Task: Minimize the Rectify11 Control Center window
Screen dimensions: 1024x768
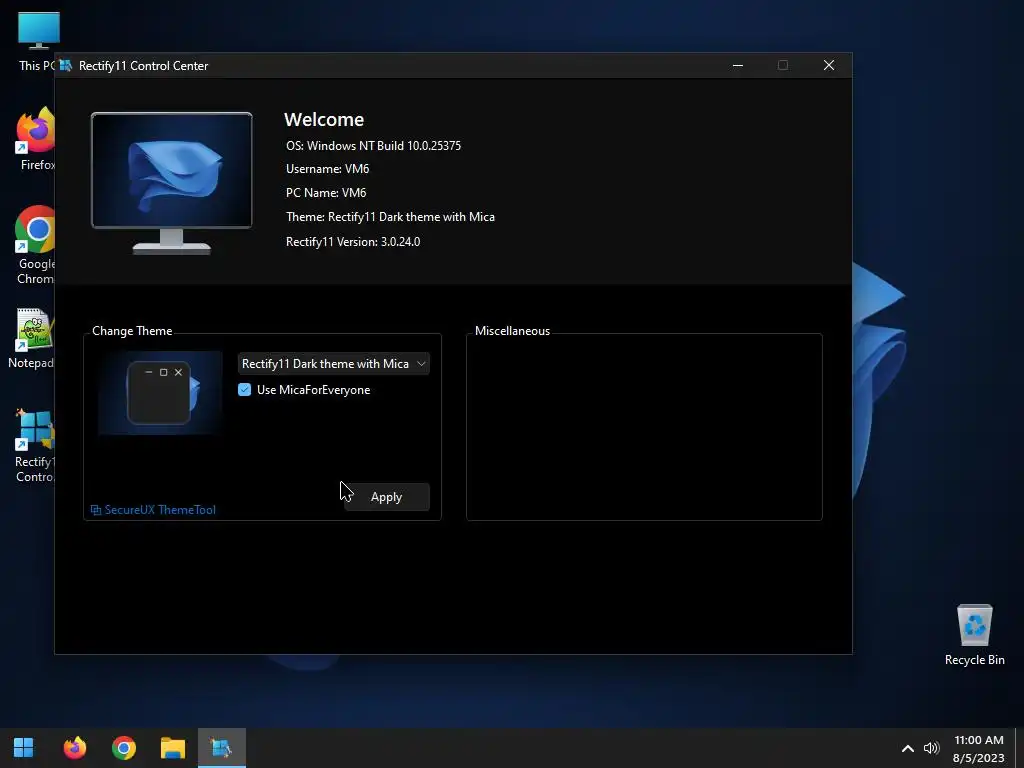Action: tap(738, 65)
